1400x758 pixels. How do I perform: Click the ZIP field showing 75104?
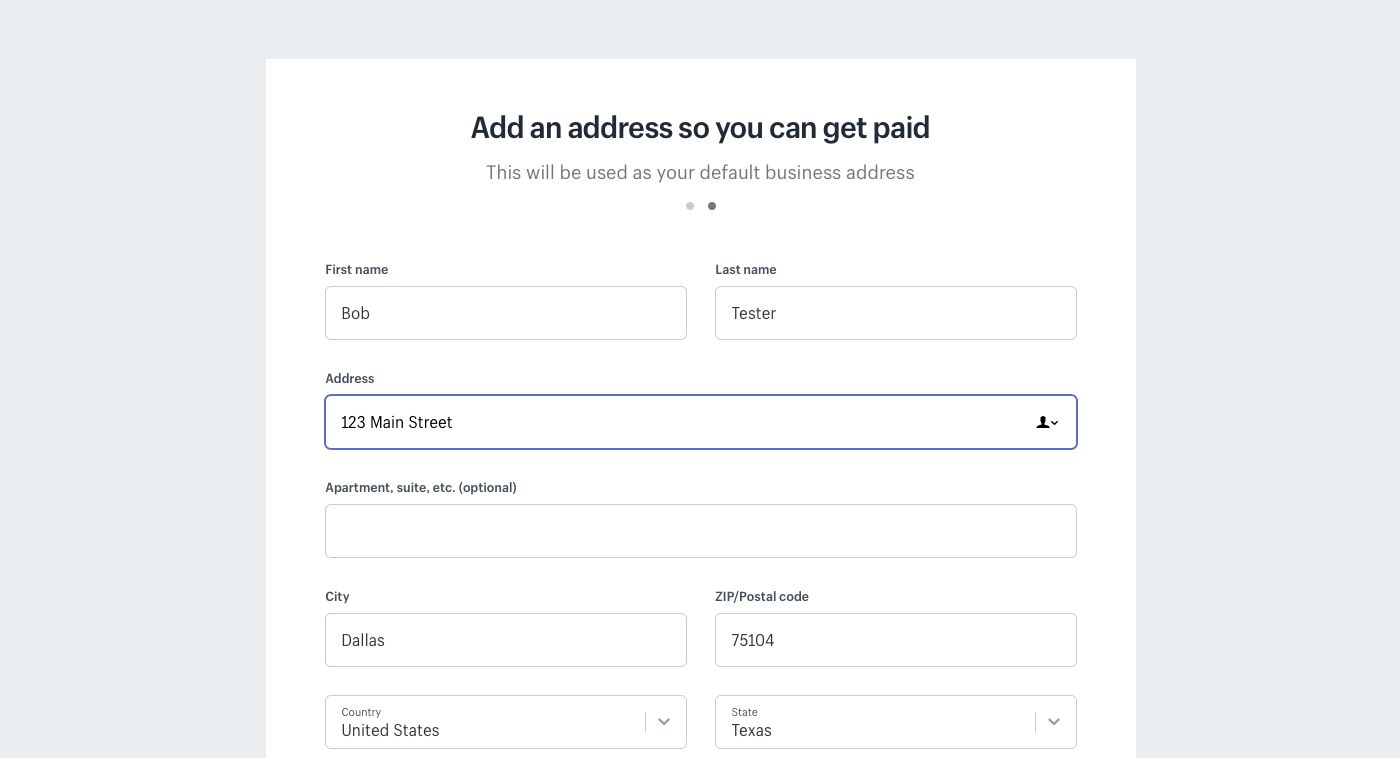(x=895, y=640)
